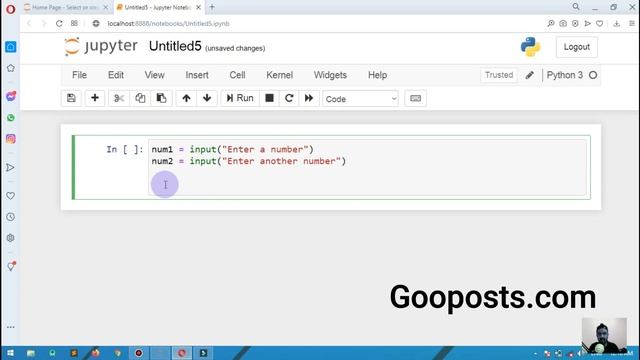Open the Opera speed dial grid icon
640x360 pixels.
[74, 24]
